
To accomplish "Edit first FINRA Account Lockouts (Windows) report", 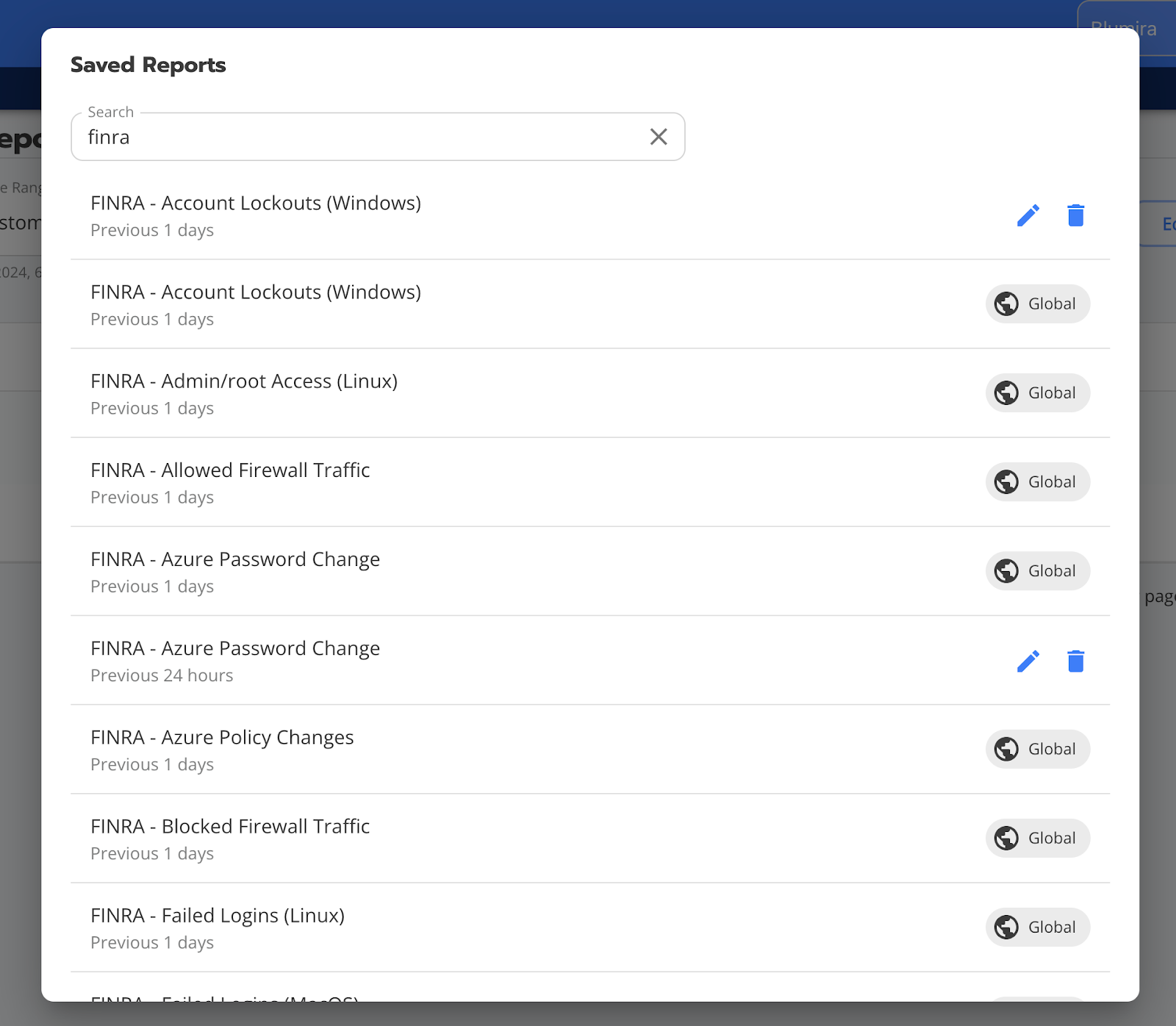I will click(x=1028, y=215).
